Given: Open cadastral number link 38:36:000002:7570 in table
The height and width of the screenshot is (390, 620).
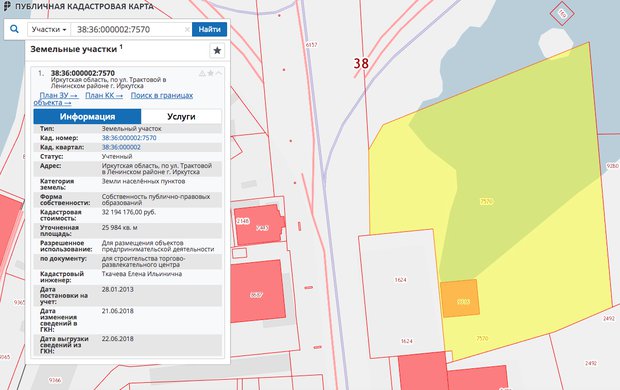Looking at the screenshot, I should click(x=129, y=138).
